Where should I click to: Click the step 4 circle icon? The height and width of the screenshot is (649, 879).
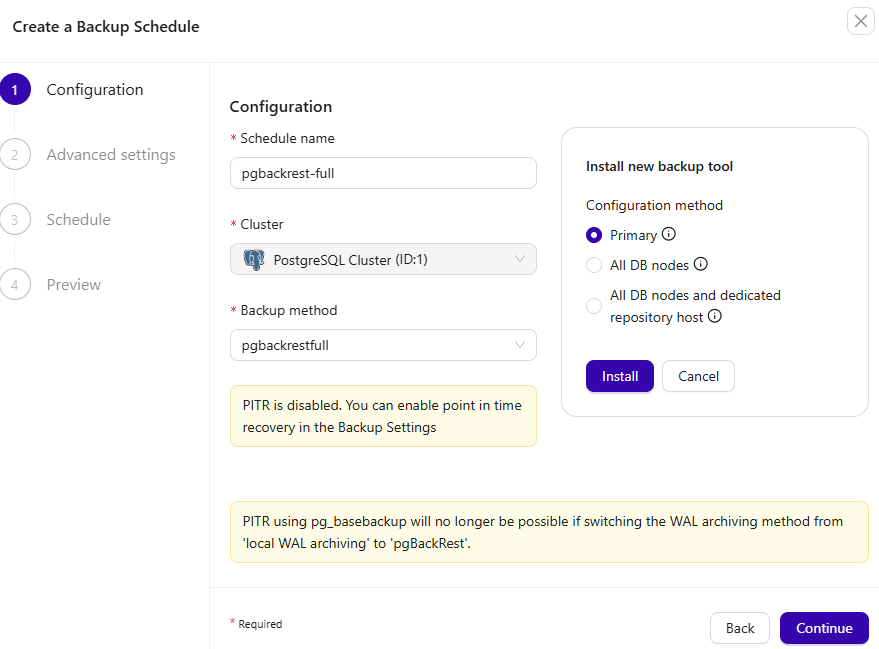pyautogui.click(x=15, y=285)
